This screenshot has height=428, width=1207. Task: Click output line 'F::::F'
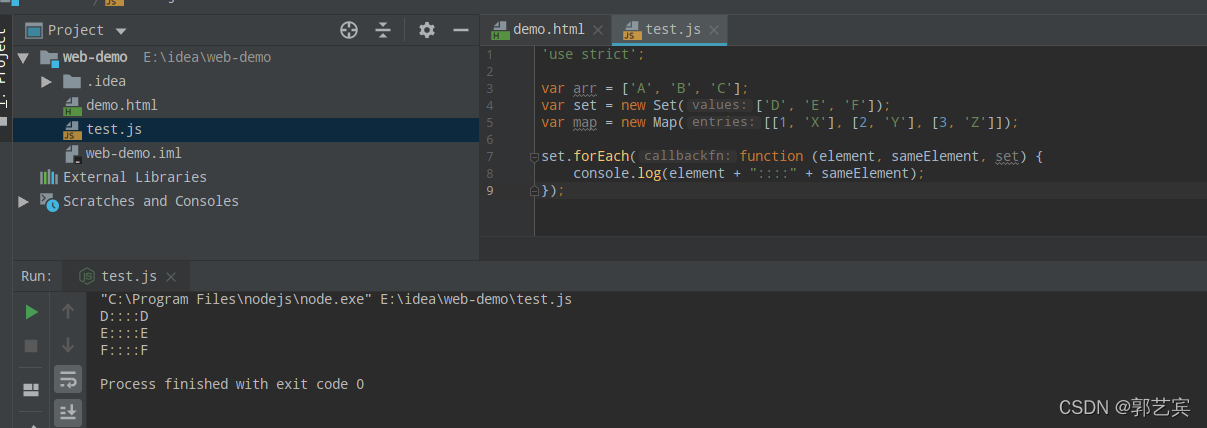pyautogui.click(x=124, y=351)
